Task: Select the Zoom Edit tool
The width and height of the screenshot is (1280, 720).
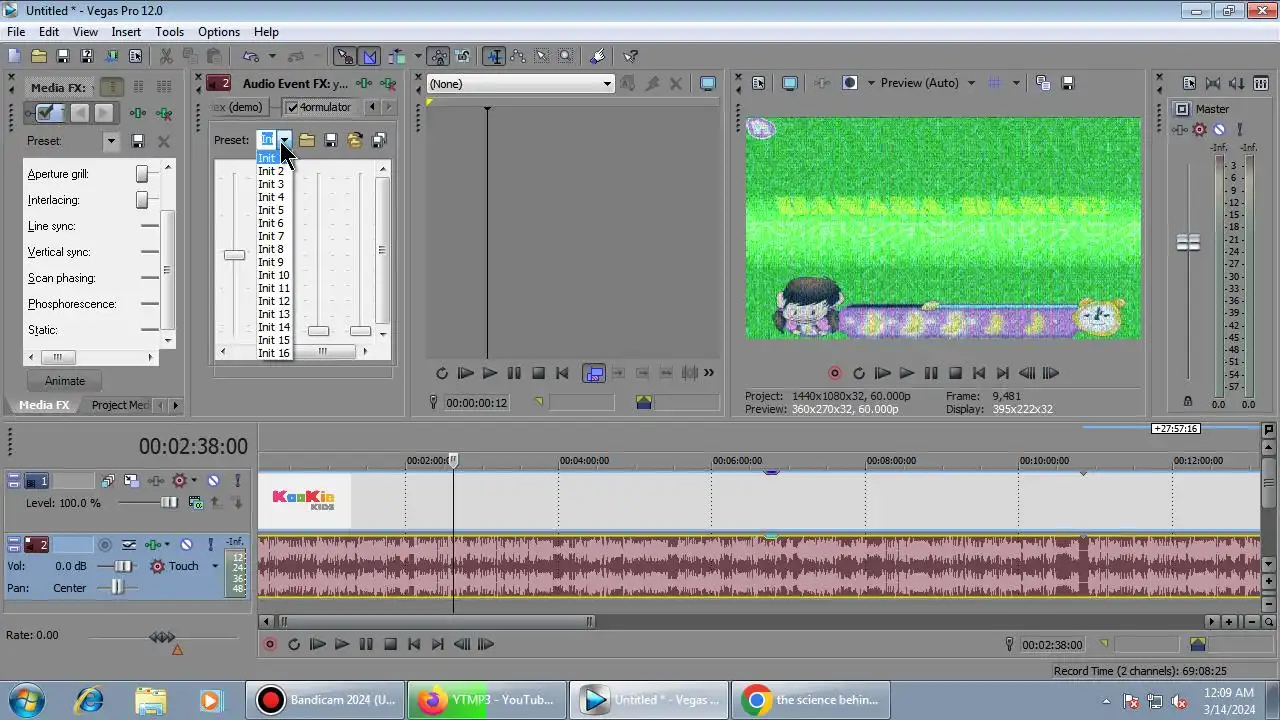Action: (x=565, y=56)
